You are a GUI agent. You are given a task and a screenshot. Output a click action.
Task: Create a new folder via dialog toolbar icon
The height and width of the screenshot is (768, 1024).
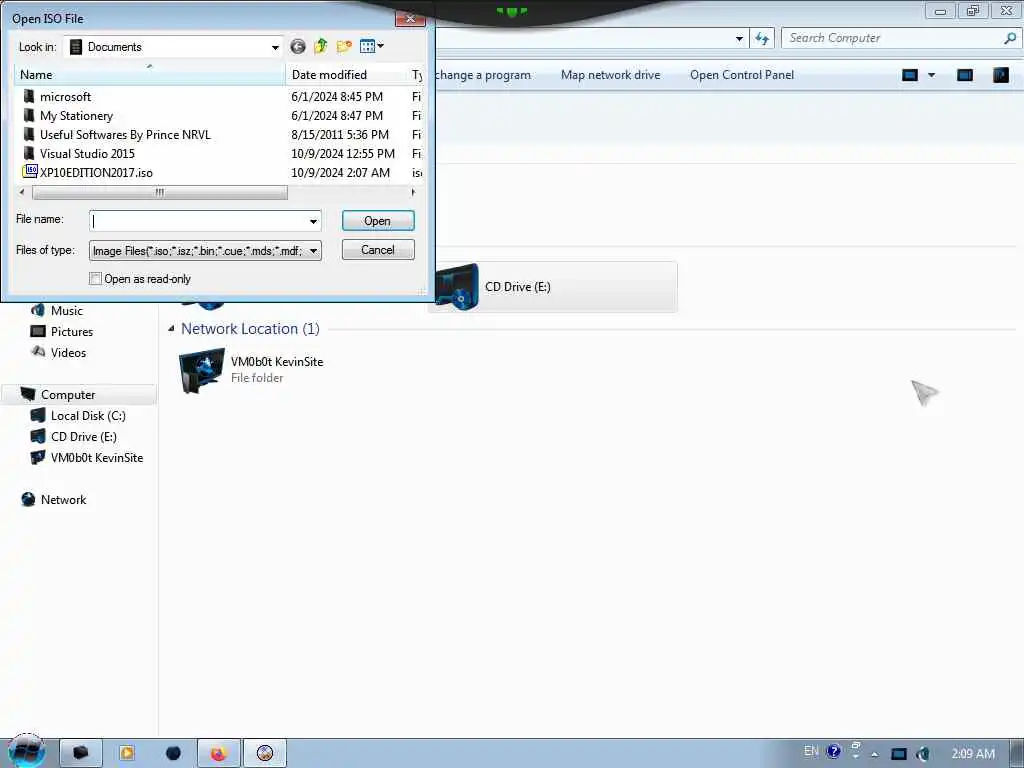[344, 46]
